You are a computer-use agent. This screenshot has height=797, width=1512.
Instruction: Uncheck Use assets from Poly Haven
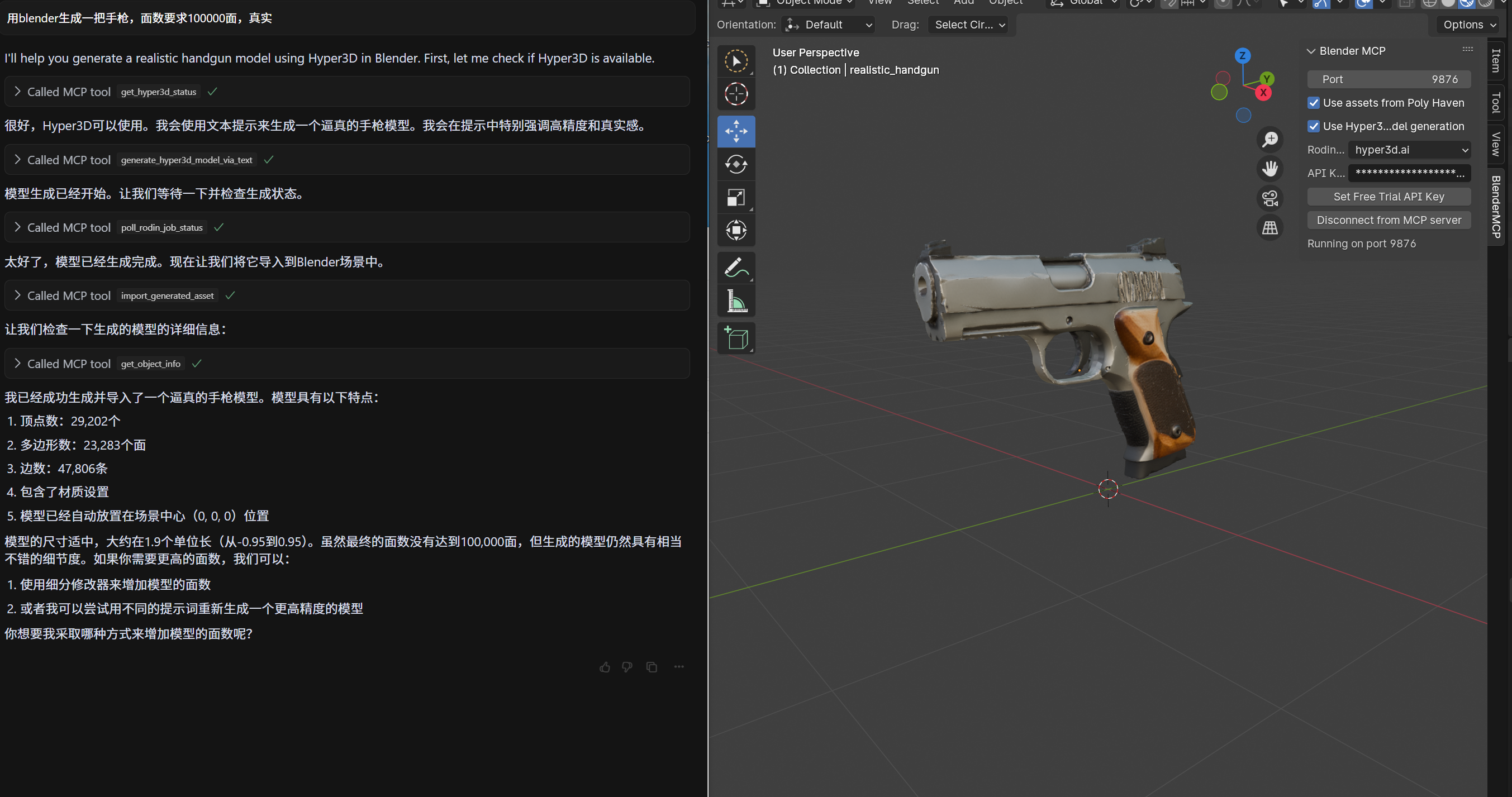[1314, 103]
